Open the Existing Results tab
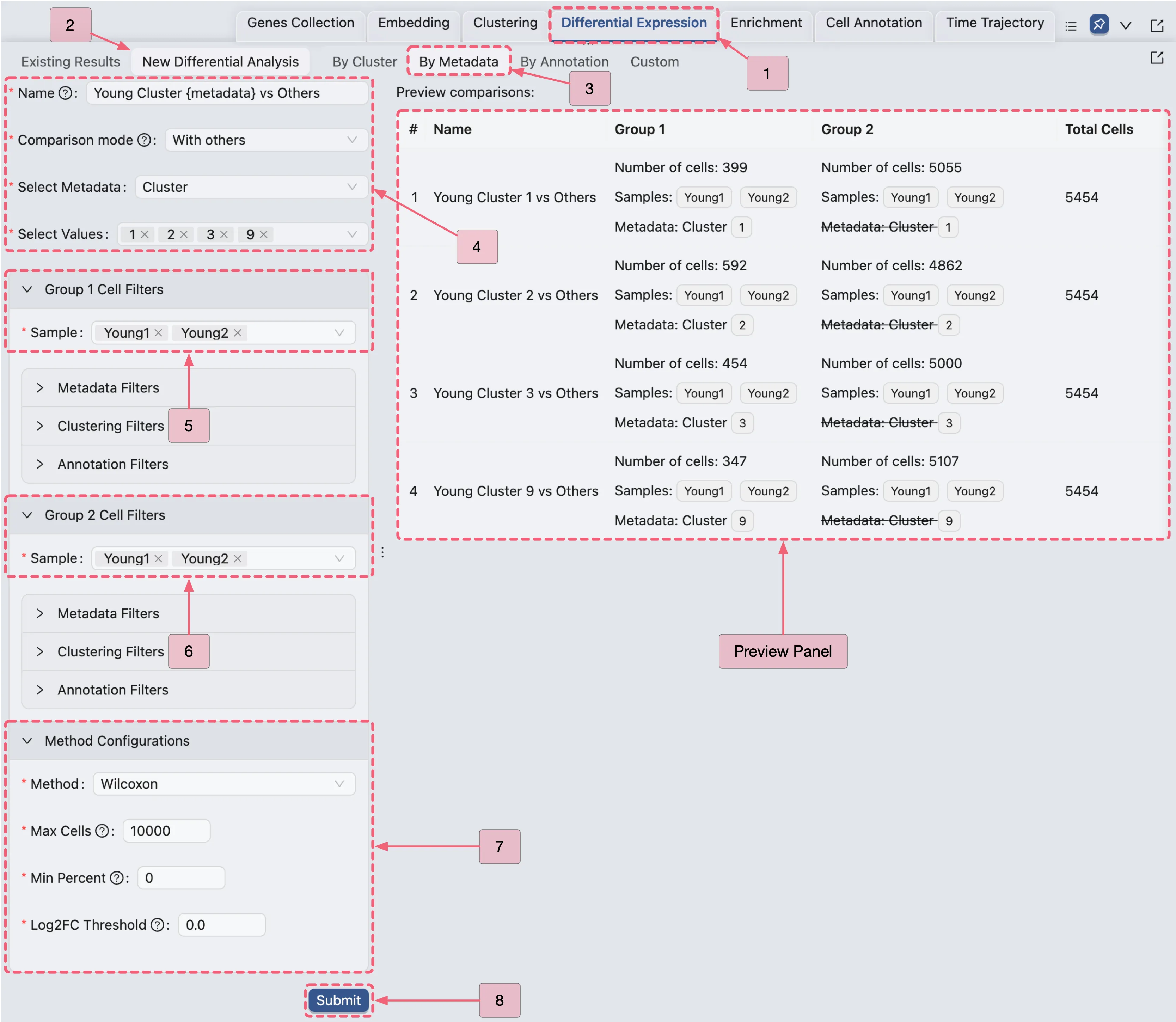Screen dimensions: 1176x1022 coord(71,62)
